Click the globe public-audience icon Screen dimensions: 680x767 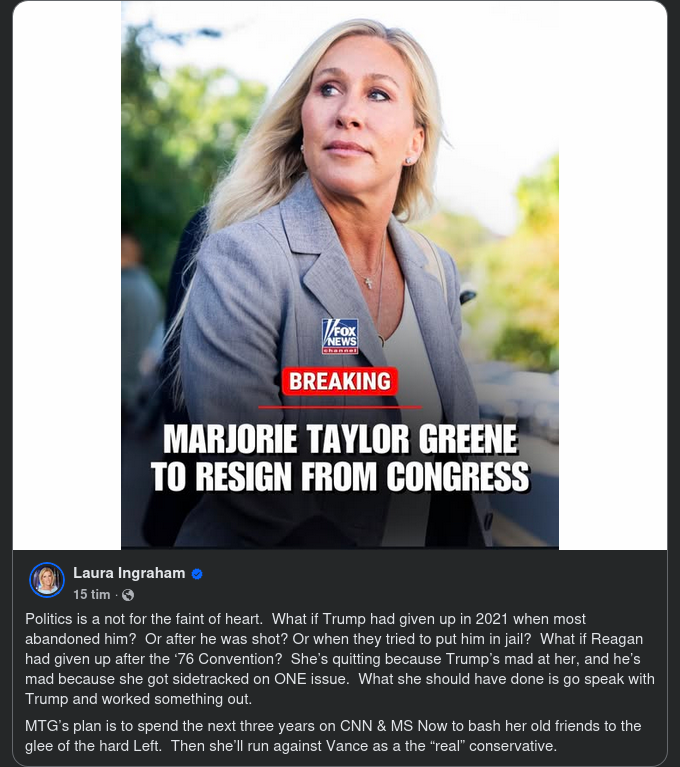coord(128,595)
